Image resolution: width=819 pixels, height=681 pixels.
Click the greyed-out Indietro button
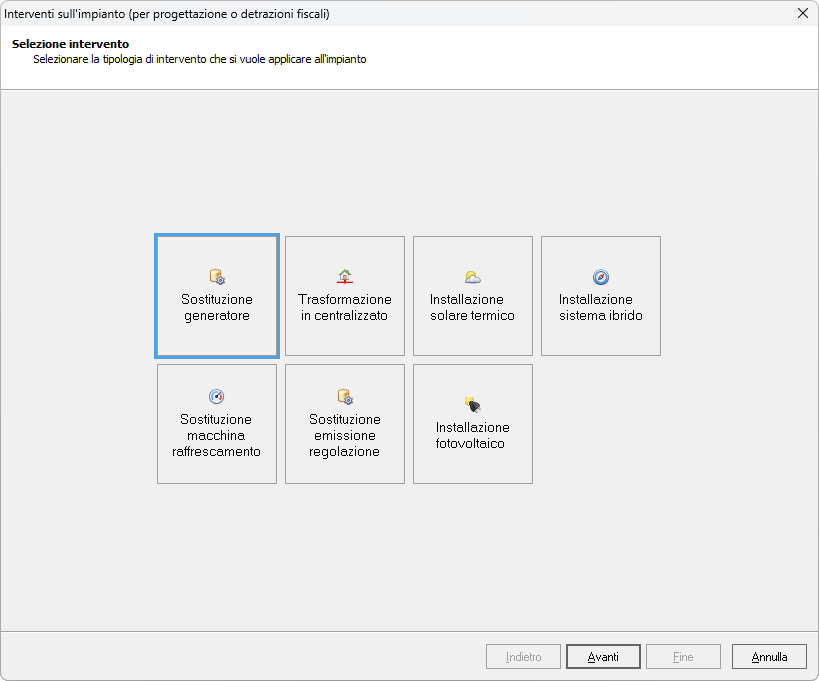click(523, 657)
